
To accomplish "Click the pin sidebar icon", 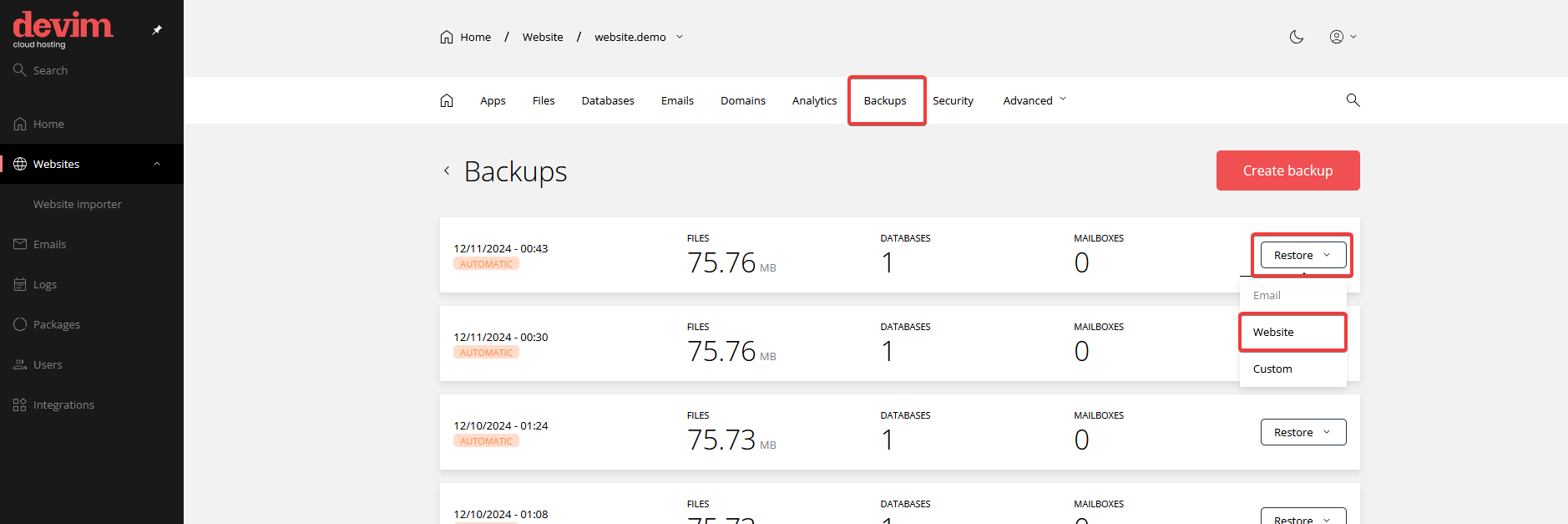I will (157, 30).
